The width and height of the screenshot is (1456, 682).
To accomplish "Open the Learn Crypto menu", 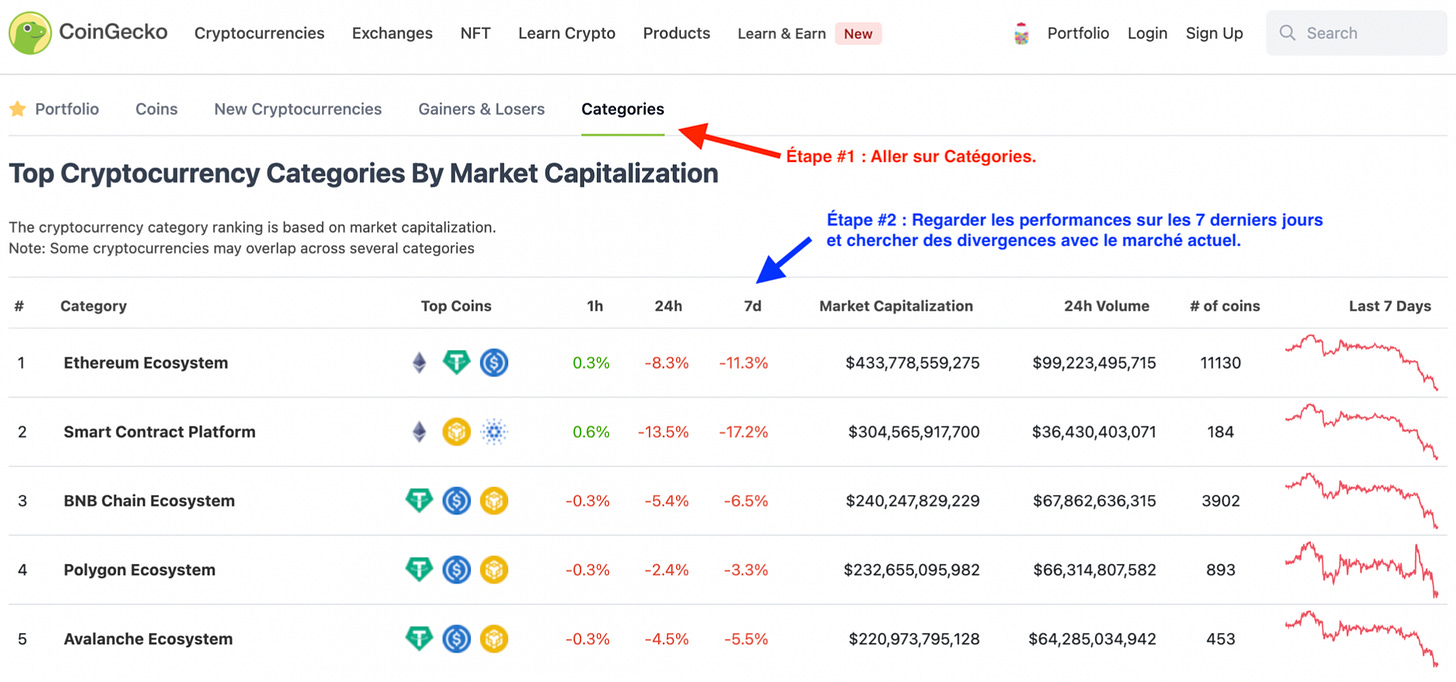I will coord(567,33).
